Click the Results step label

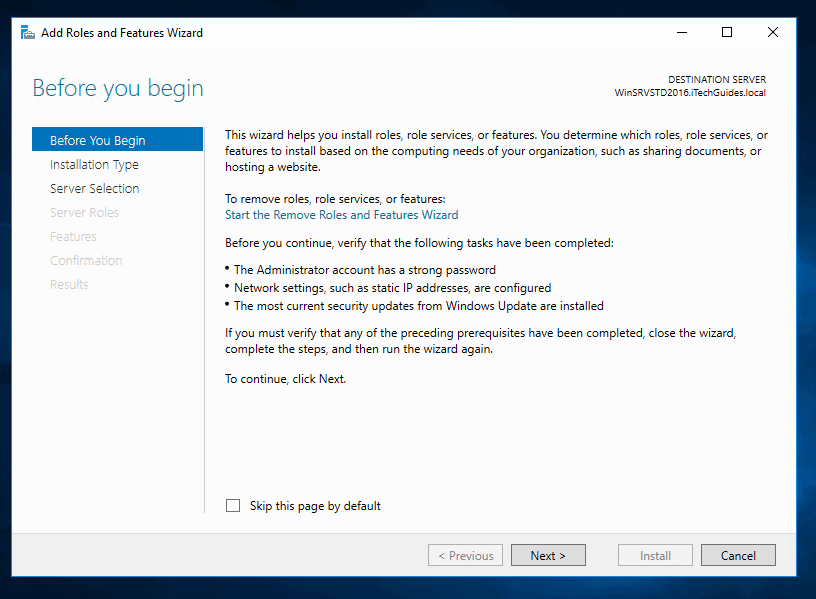coord(68,284)
